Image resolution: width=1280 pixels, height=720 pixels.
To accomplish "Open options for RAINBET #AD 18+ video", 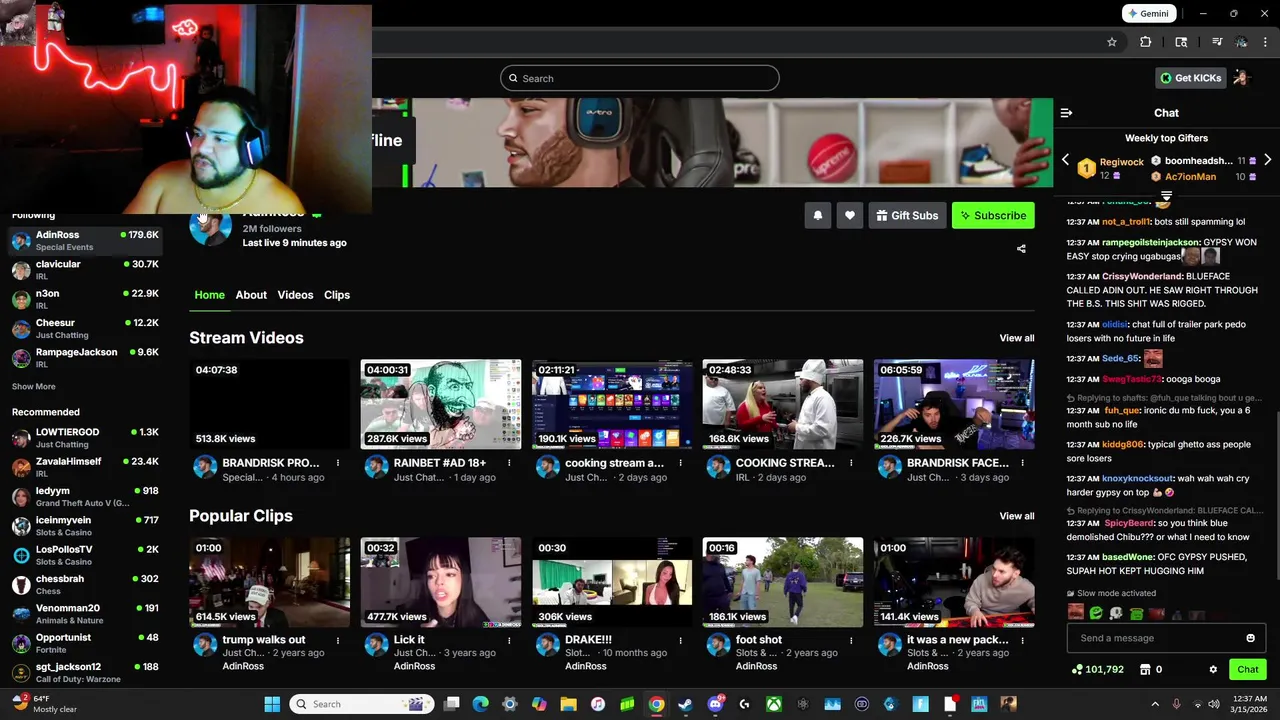I will tap(509, 463).
